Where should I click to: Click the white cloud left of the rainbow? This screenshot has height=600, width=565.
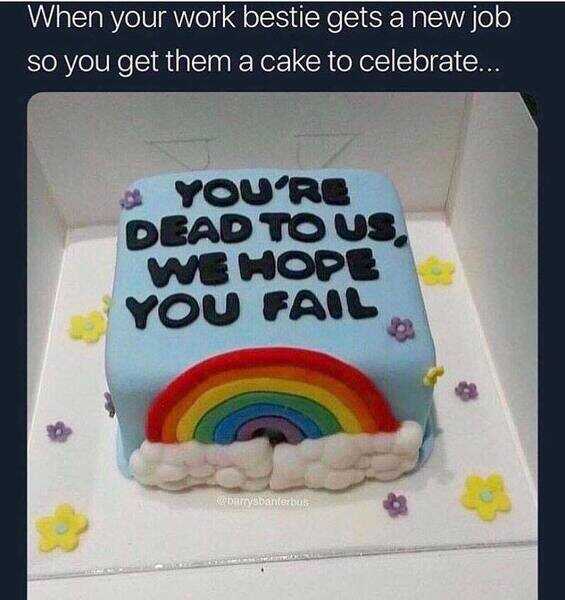pos(201,465)
